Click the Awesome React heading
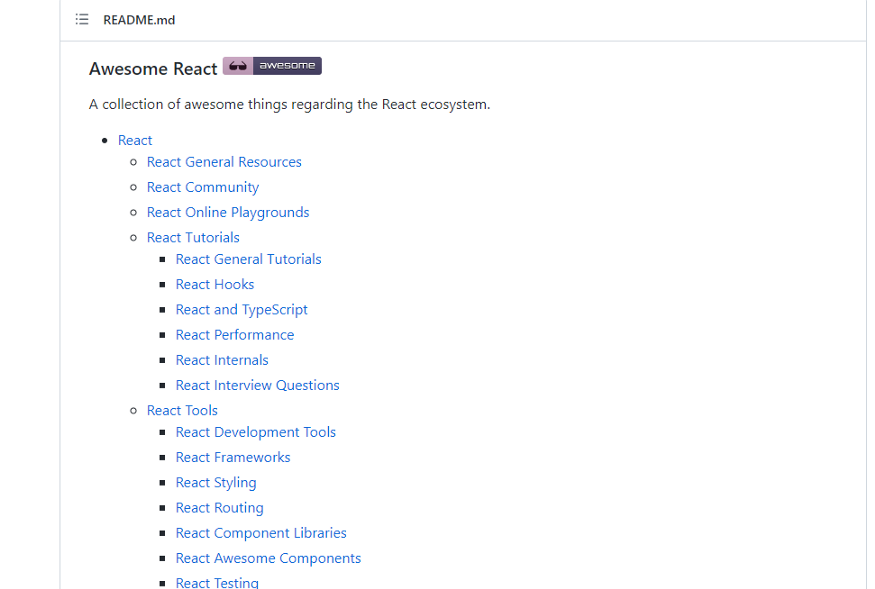The height and width of the screenshot is (589, 875). tap(153, 69)
